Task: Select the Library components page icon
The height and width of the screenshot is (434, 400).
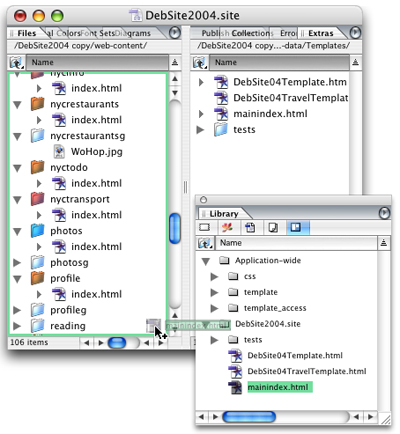Action: [273, 227]
